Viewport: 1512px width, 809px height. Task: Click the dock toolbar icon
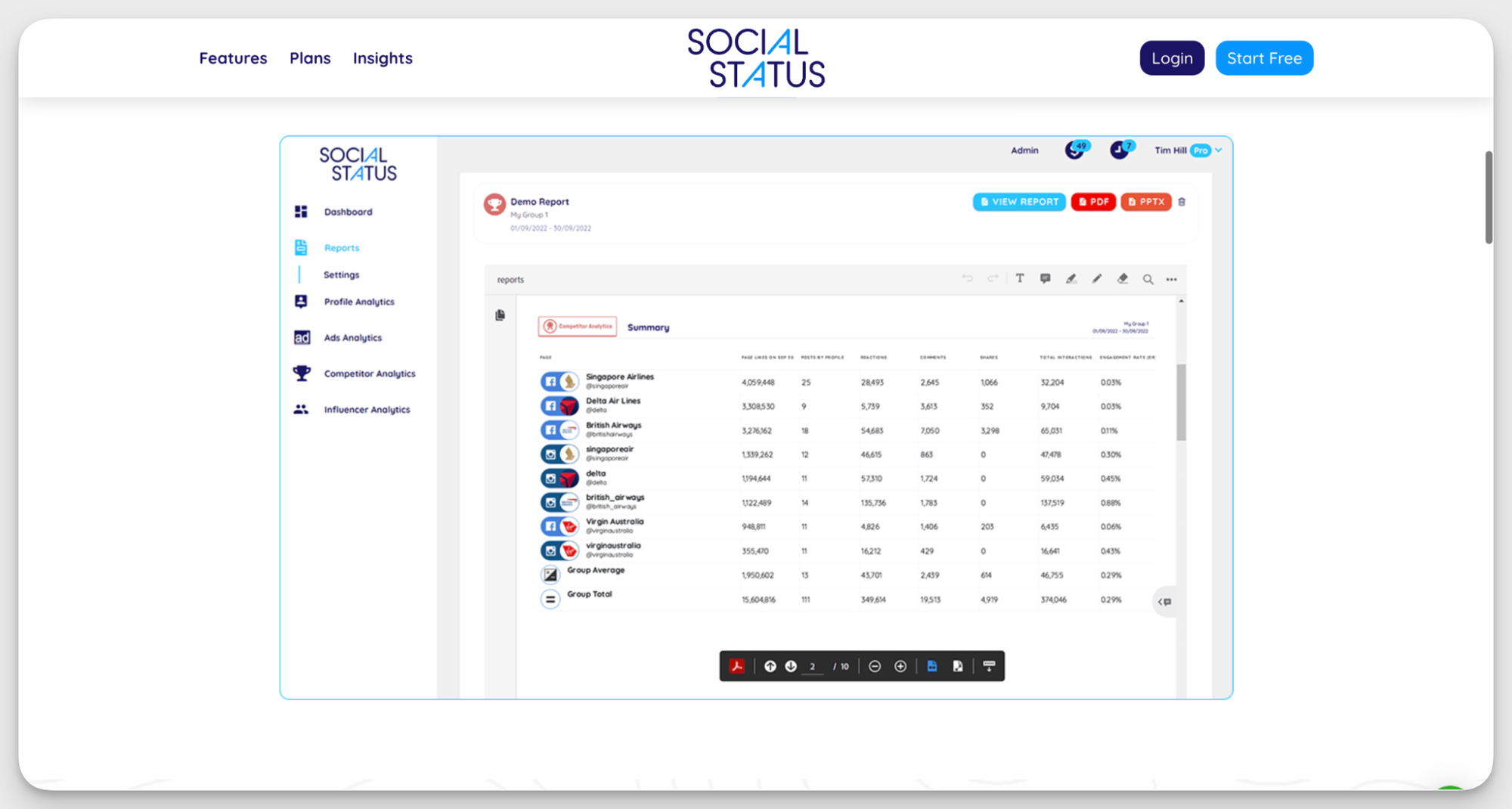[989, 666]
